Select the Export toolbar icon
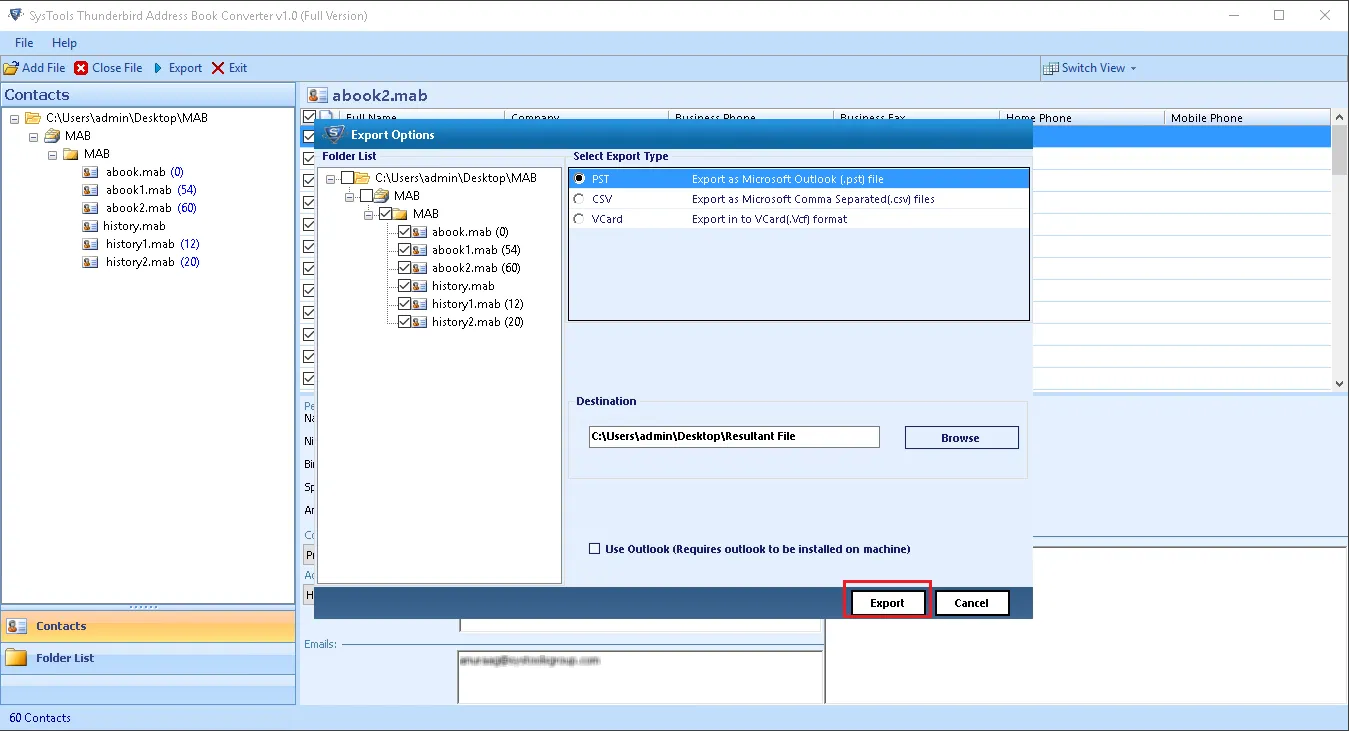1349x731 pixels. pos(160,67)
